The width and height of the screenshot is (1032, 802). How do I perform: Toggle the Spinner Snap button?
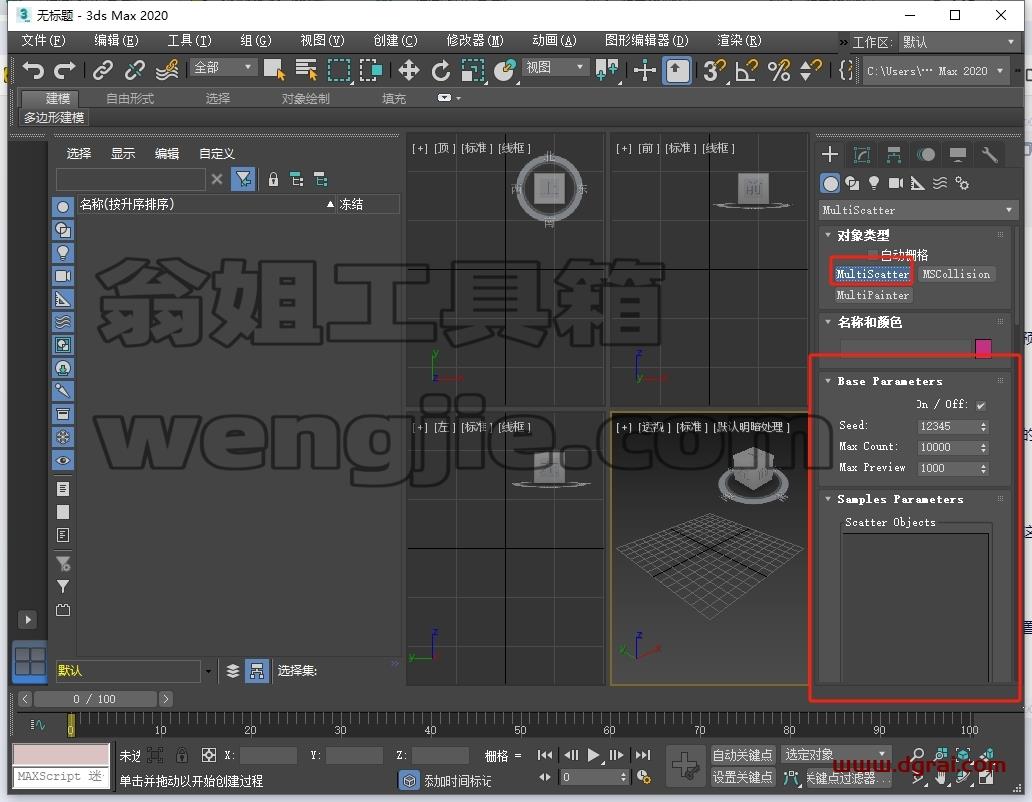tap(810, 70)
